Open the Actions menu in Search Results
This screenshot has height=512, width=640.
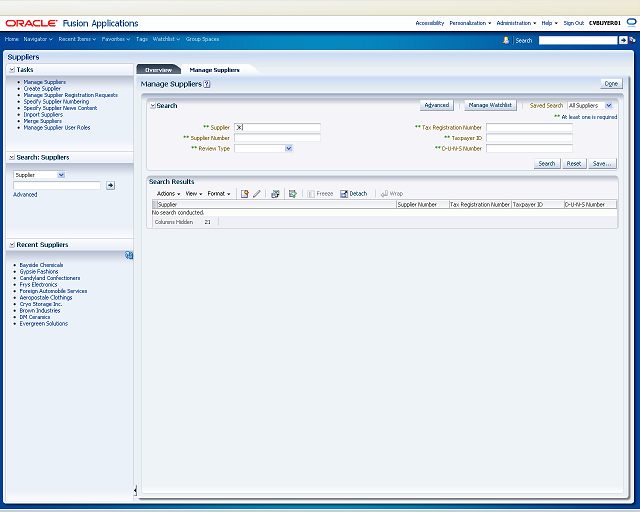tap(169, 194)
